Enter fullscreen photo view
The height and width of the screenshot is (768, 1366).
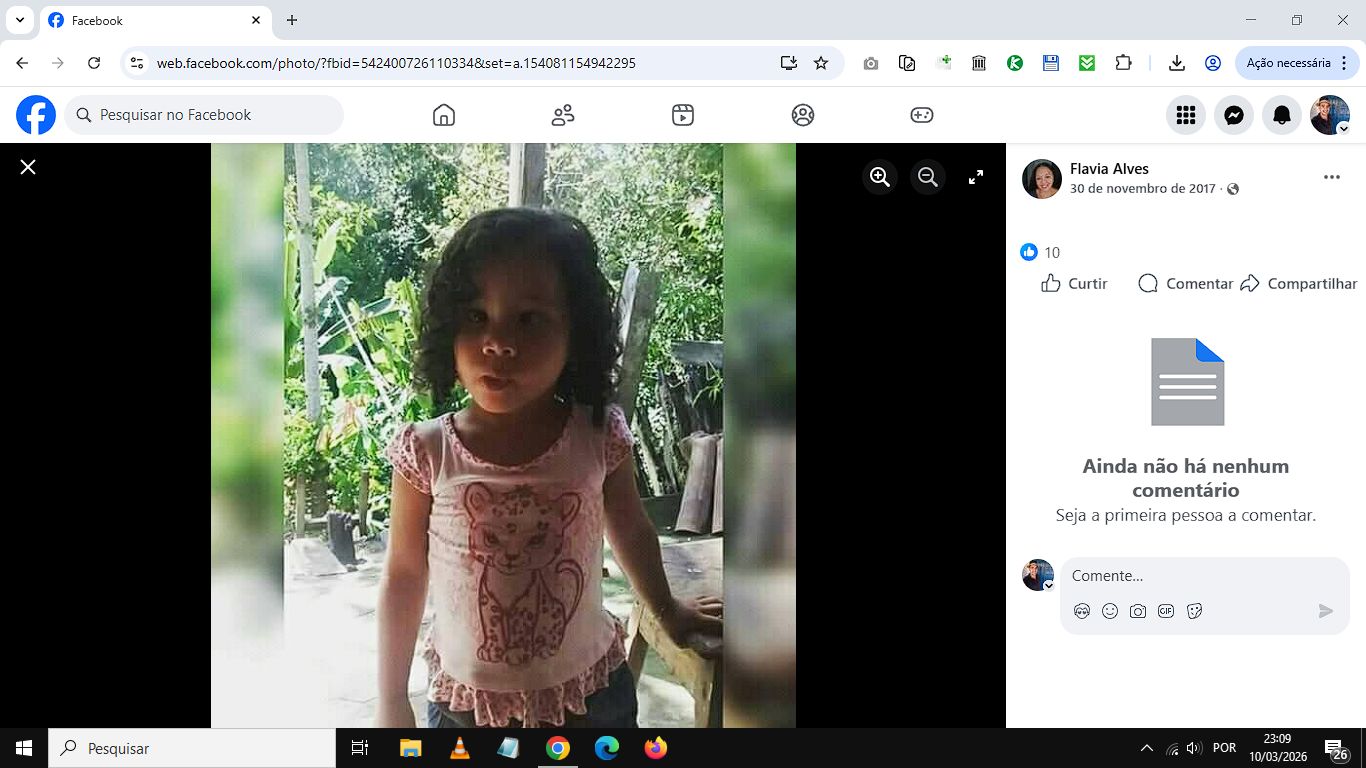pyautogui.click(x=976, y=177)
